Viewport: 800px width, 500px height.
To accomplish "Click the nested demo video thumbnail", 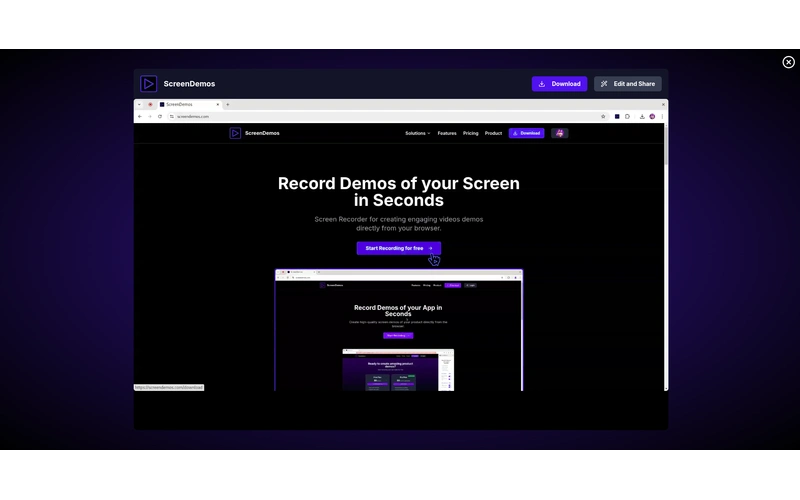I will tap(398, 330).
